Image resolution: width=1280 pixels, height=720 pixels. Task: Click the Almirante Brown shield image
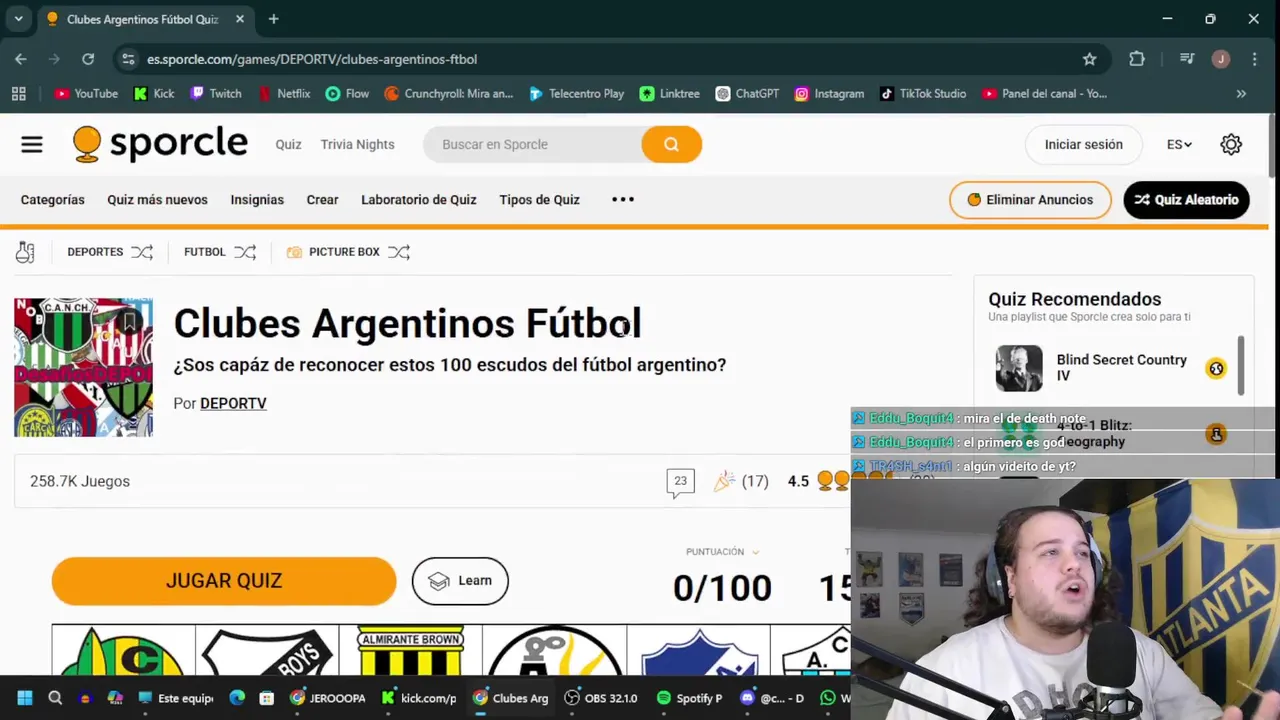[410, 652]
